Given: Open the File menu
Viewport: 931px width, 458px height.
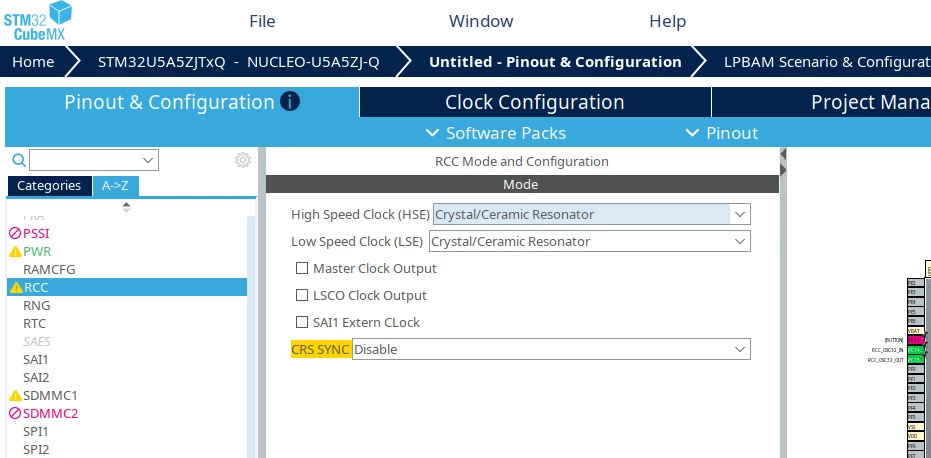Looking at the screenshot, I should pyautogui.click(x=262, y=21).
